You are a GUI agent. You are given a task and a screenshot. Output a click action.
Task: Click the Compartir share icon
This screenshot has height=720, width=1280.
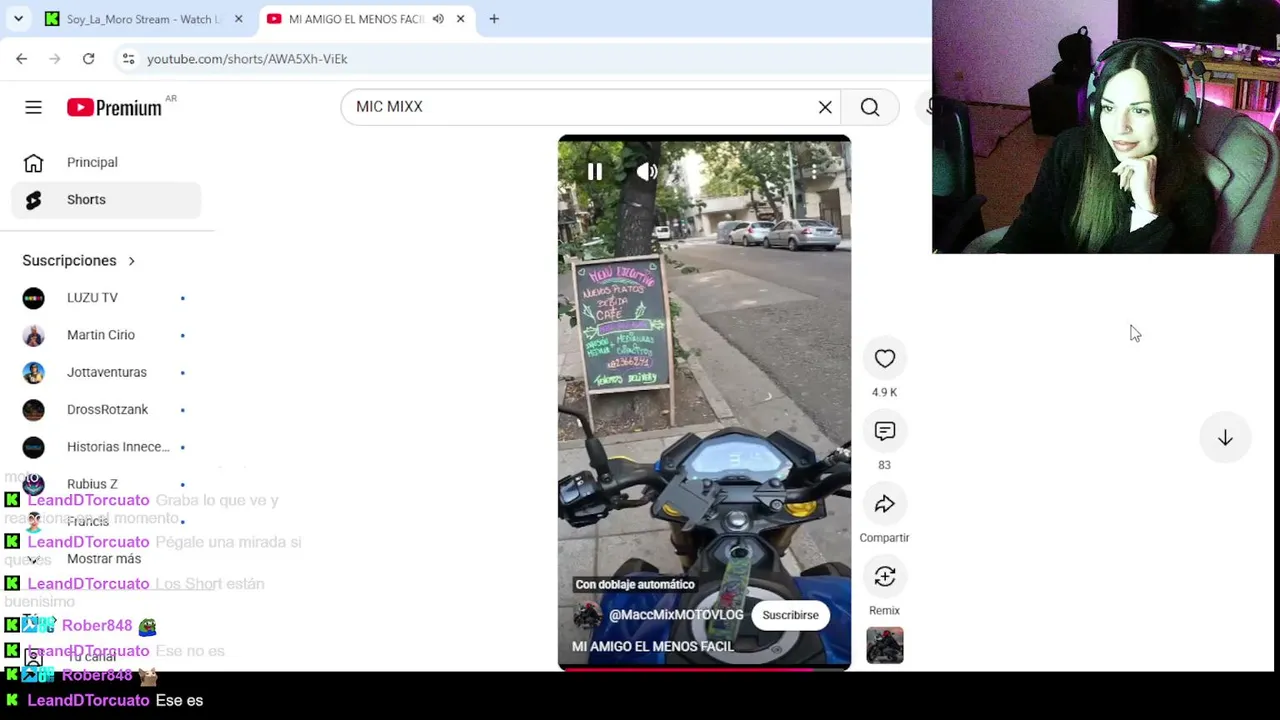click(x=885, y=505)
